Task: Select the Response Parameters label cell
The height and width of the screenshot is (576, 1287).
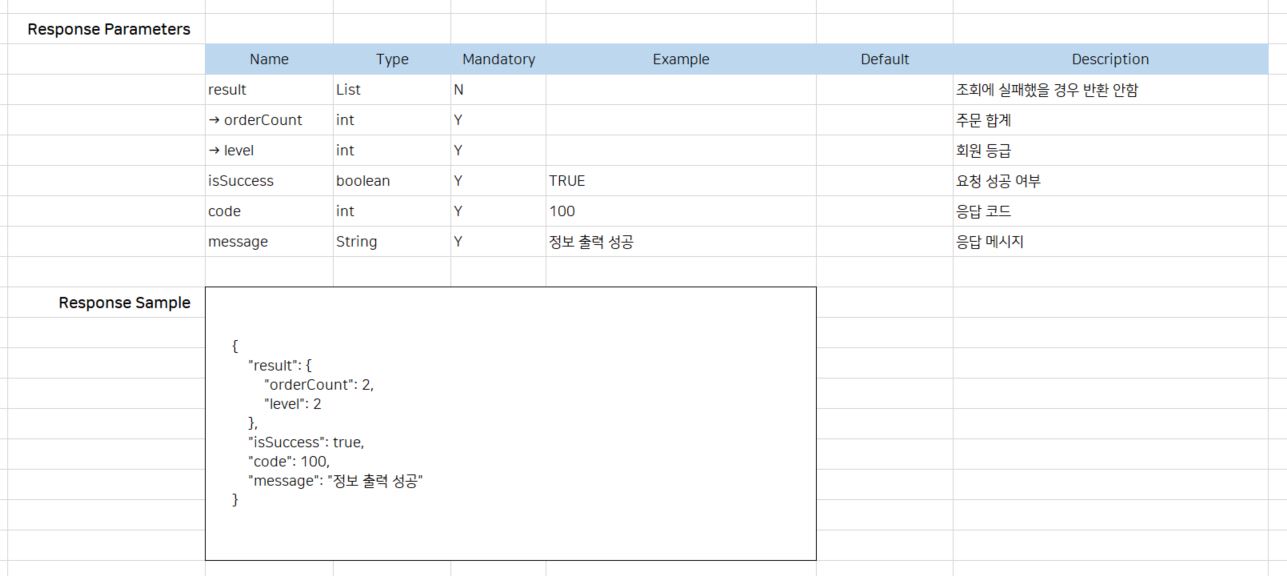Action: click(108, 29)
